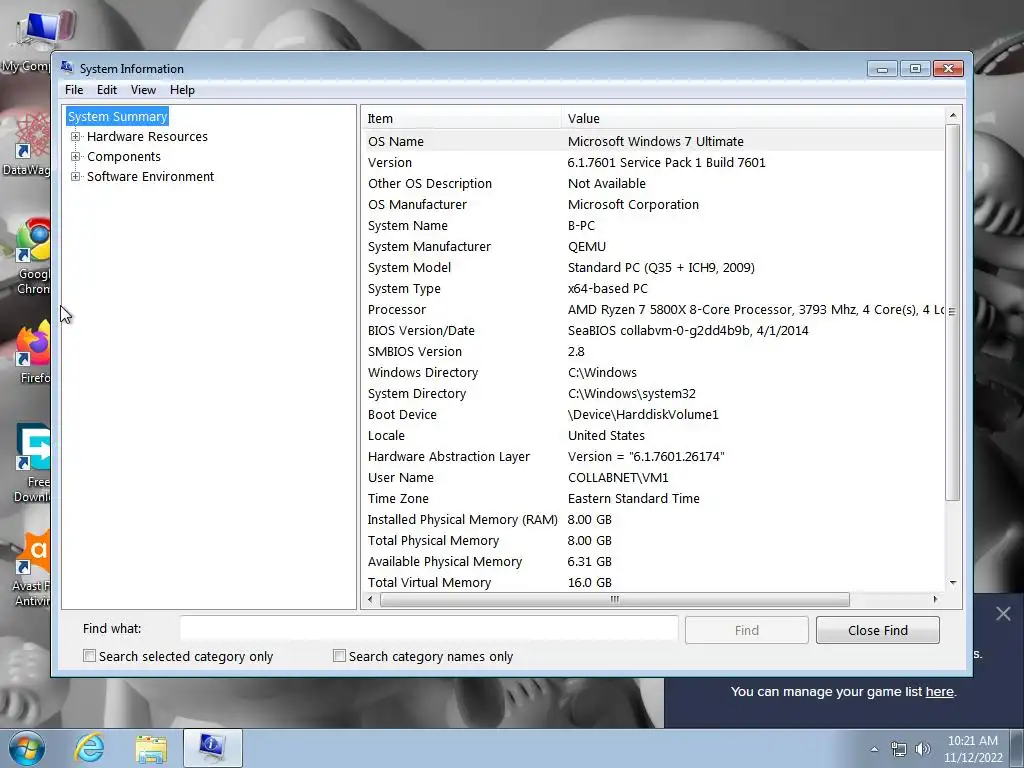Select the Time Zone row
1024x768 pixels.
pyautogui.click(x=653, y=498)
